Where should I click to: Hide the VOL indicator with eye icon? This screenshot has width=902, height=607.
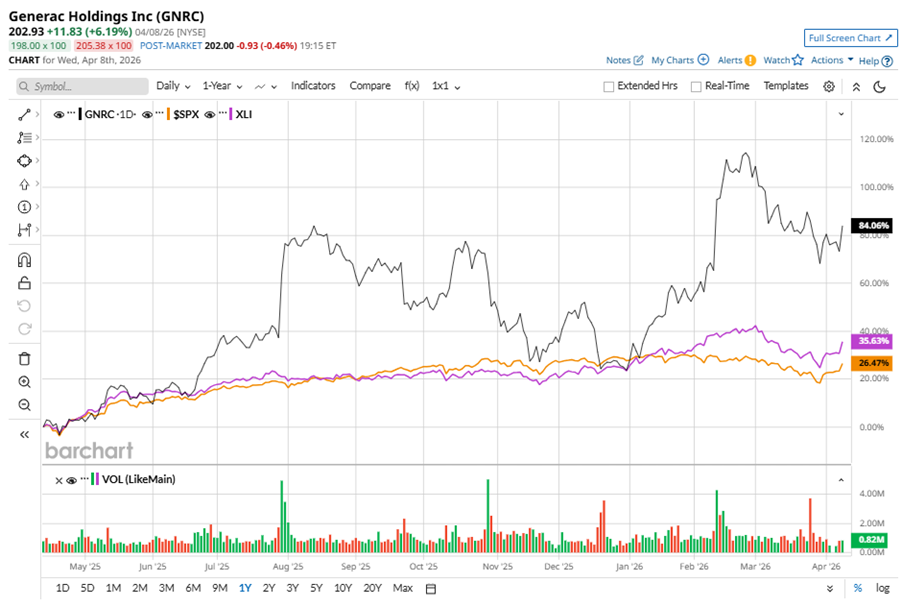pyautogui.click(x=71, y=480)
